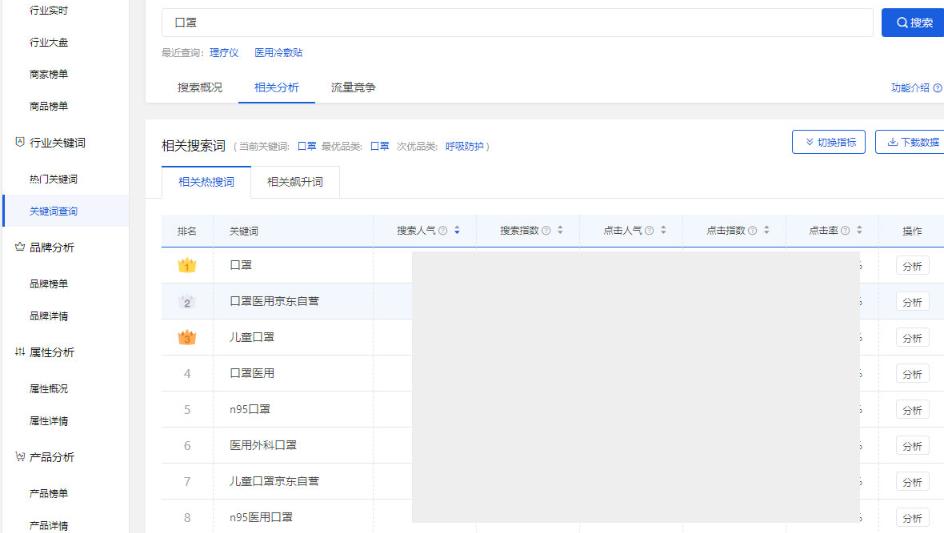
Task: Sort by 点击指数 column arrows
Action: pos(766,230)
